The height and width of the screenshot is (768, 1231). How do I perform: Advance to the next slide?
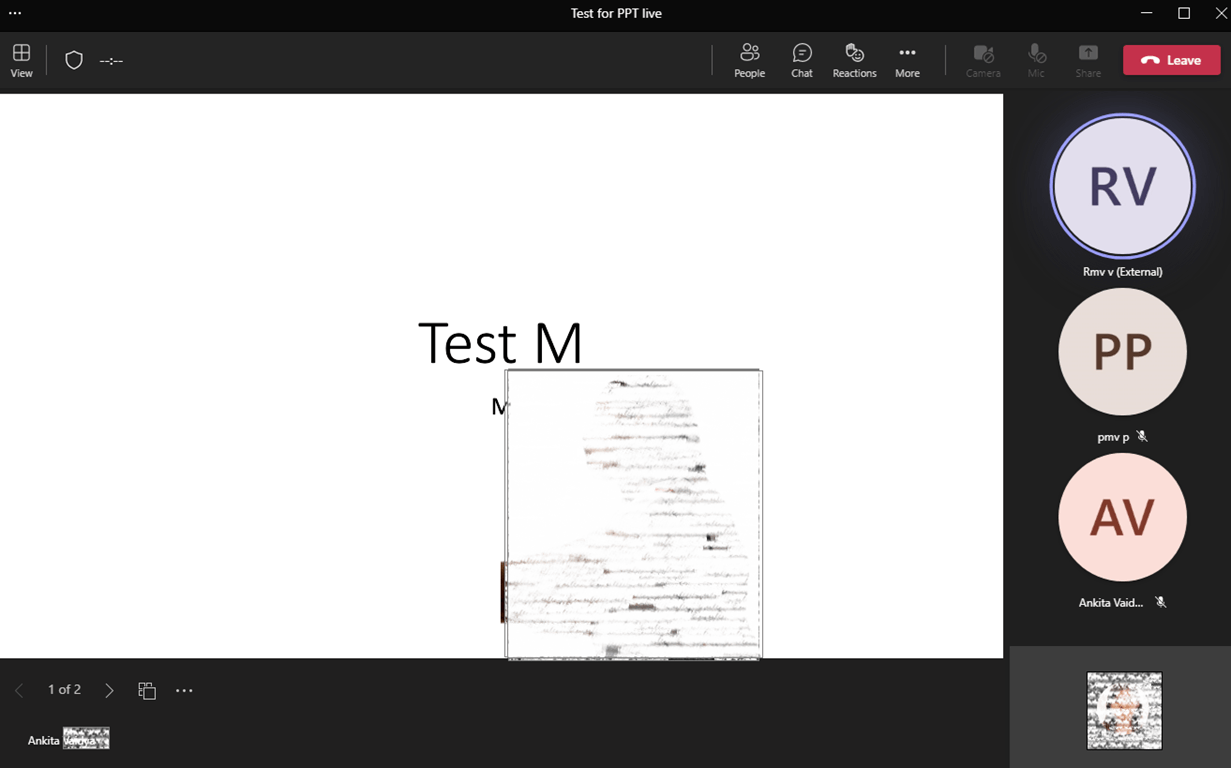109,690
